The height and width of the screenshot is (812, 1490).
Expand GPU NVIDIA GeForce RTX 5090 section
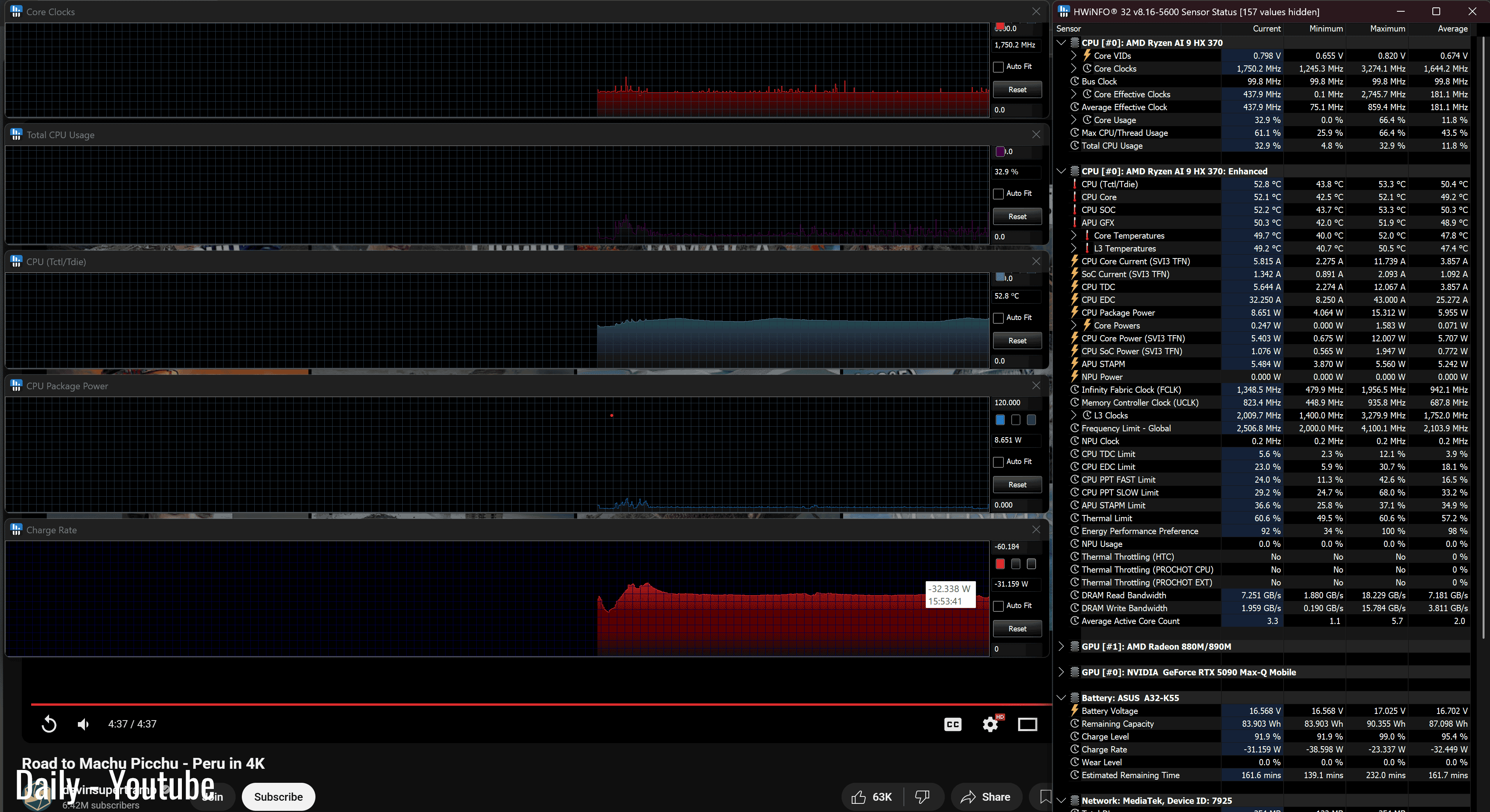pyautogui.click(x=1061, y=672)
